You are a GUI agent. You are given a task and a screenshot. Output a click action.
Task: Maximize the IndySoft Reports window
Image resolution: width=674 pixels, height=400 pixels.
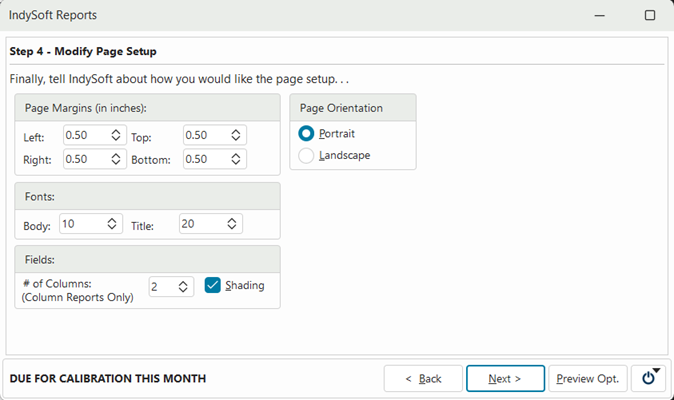pos(650,15)
